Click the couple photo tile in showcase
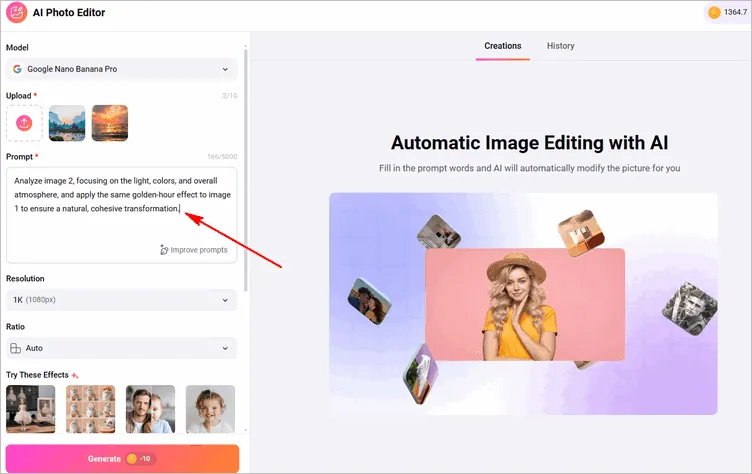 coord(369,301)
